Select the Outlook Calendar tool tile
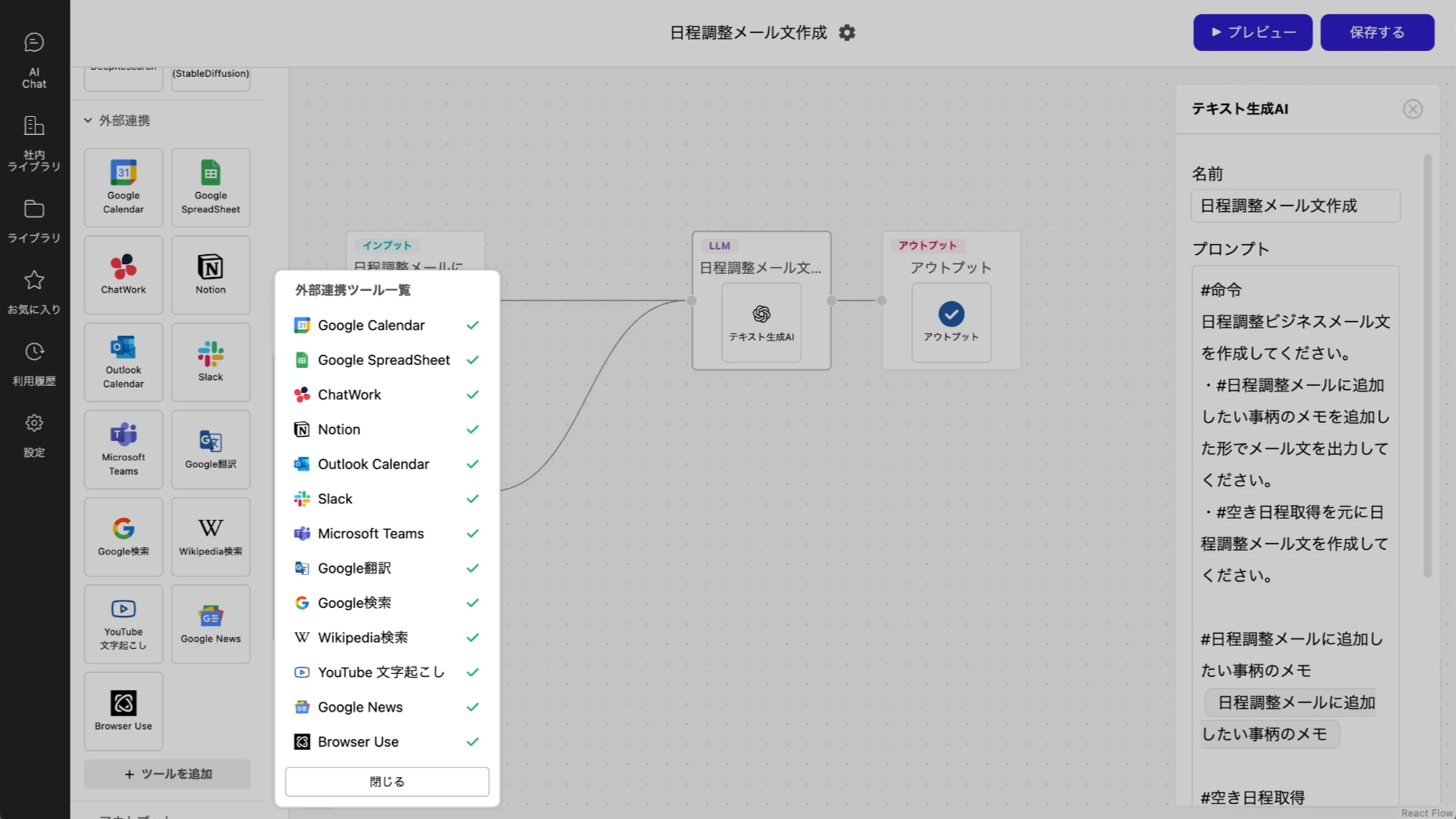The height and width of the screenshot is (819, 1456). click(124, 362)
